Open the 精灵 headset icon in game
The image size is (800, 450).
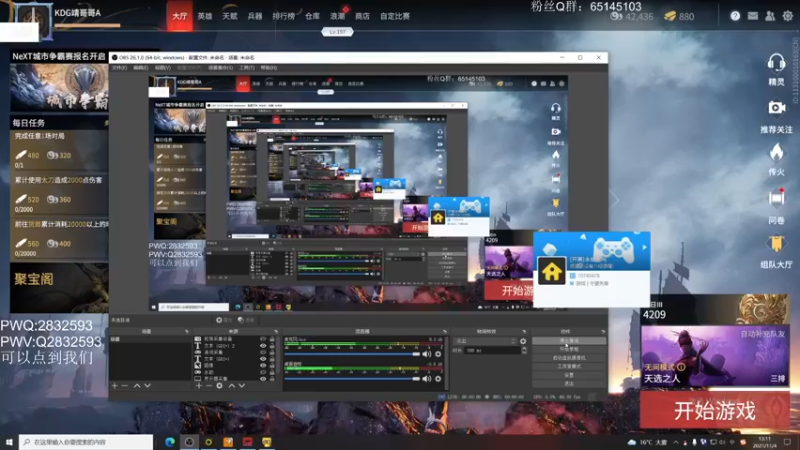click(776, 63)
